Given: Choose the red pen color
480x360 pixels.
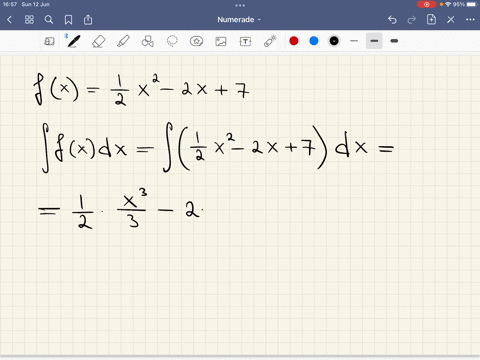Looking at the screenshot, I should tap(294, 41).
